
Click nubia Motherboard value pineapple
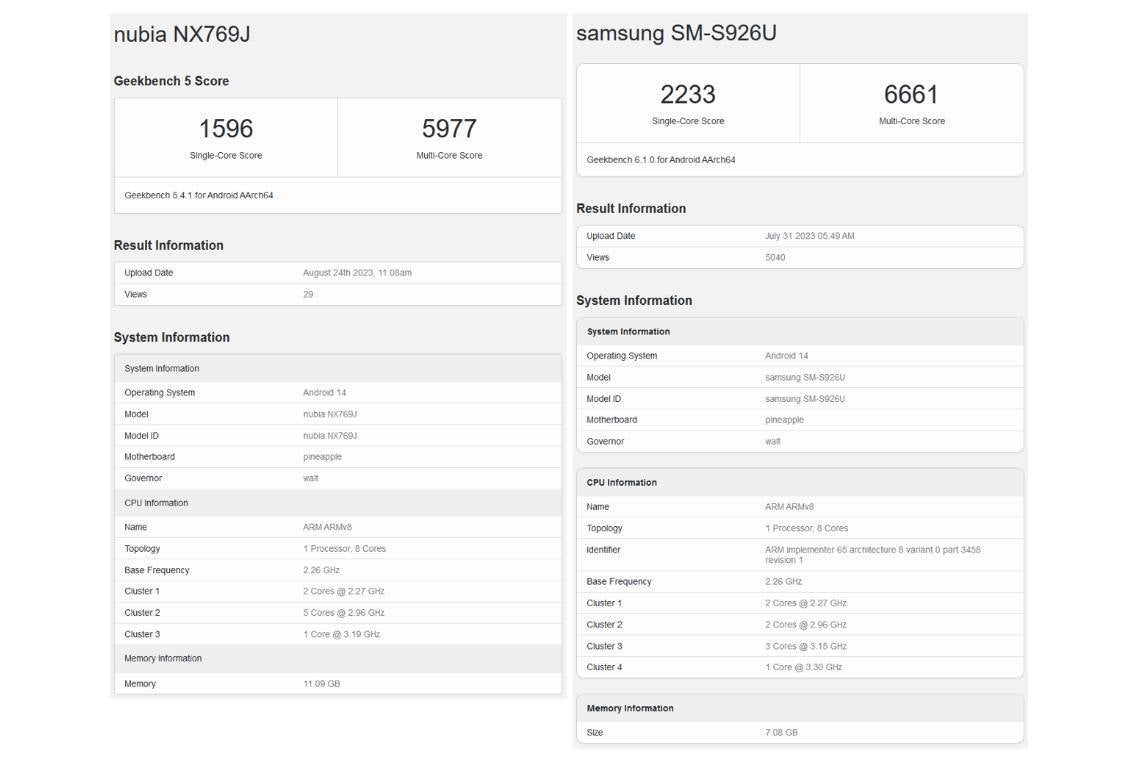(x=322, y=457)
